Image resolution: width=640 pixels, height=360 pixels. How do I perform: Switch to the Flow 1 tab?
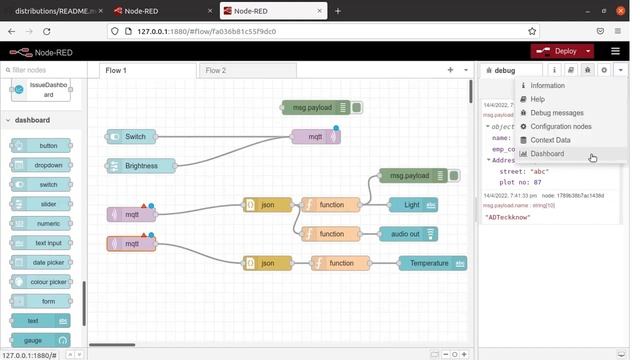tap(148, 70)
